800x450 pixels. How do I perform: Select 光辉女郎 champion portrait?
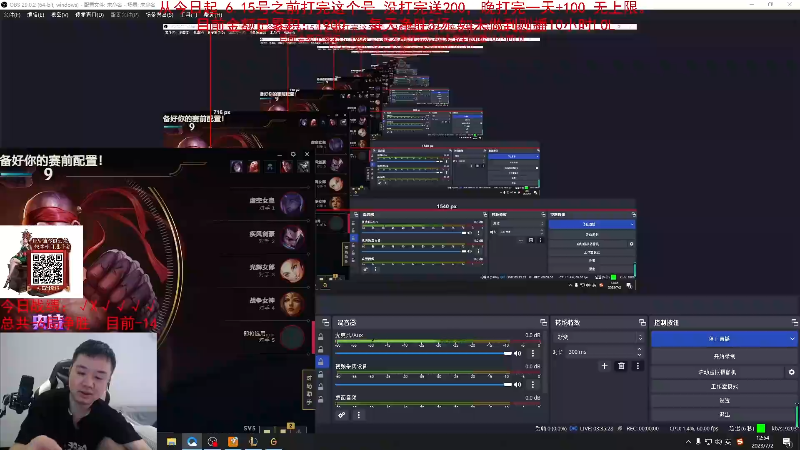tap(292, 270)
